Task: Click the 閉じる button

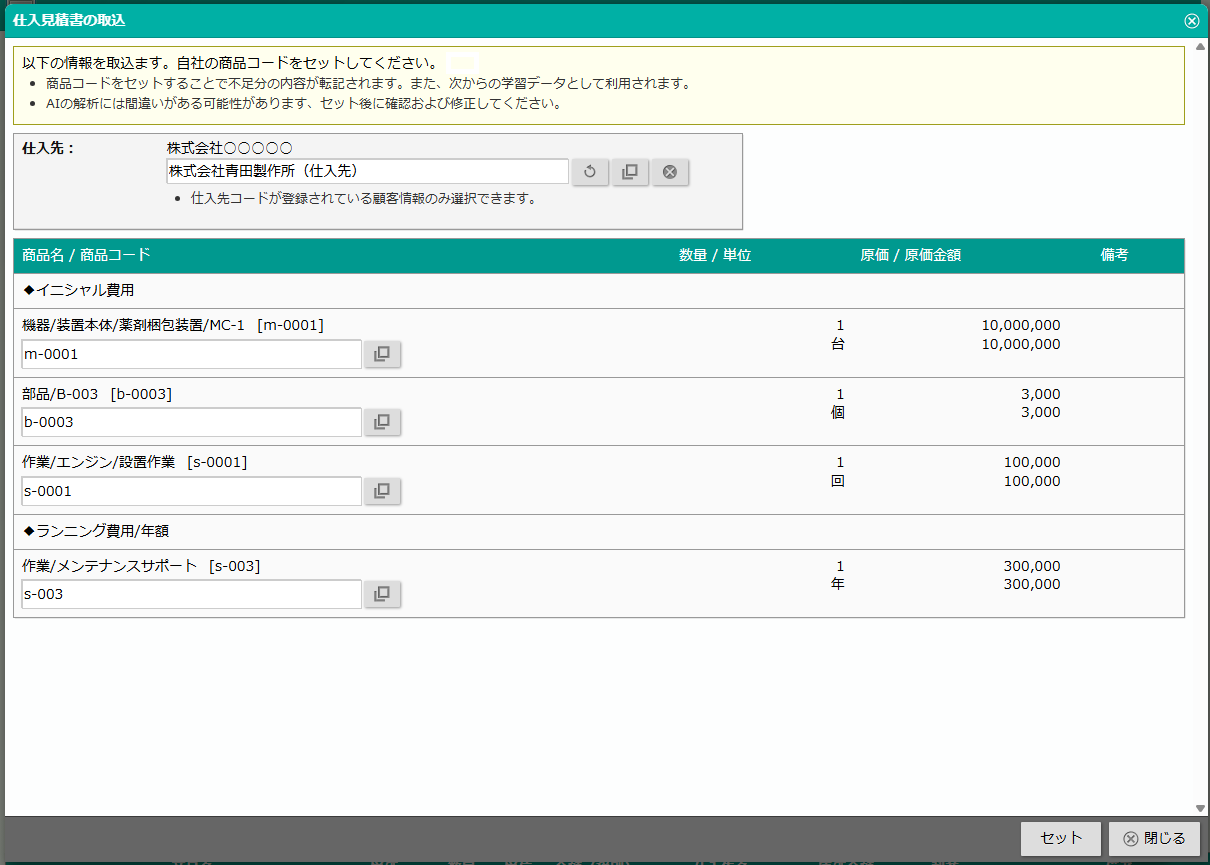Action: point(1154,839)
